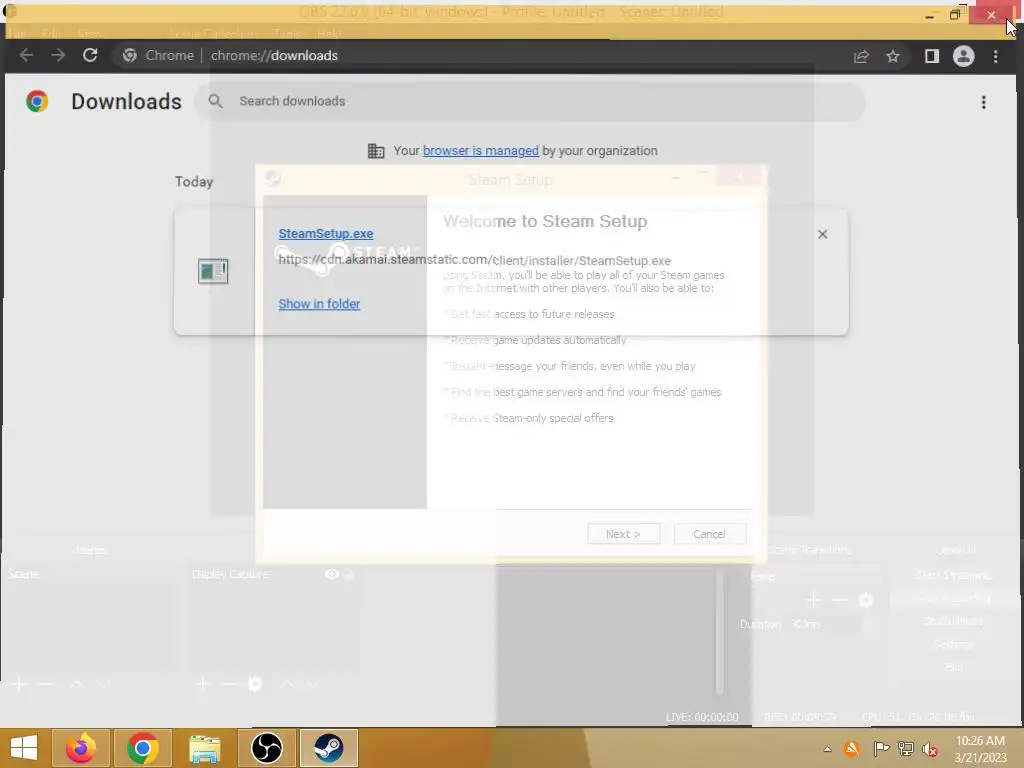The height and width of the screenshot is (768, 1024).
Task: Click the network tray icon
Action: (x=906, y=749)
